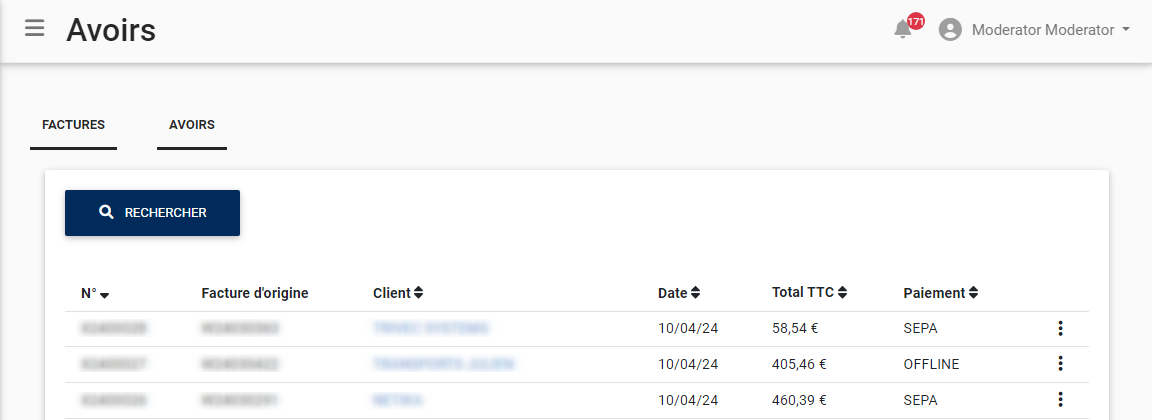This screenshot has width=1152, height=420.
Task: Open actions menu for the 460,39 € row
Action: pos(1061,400)
